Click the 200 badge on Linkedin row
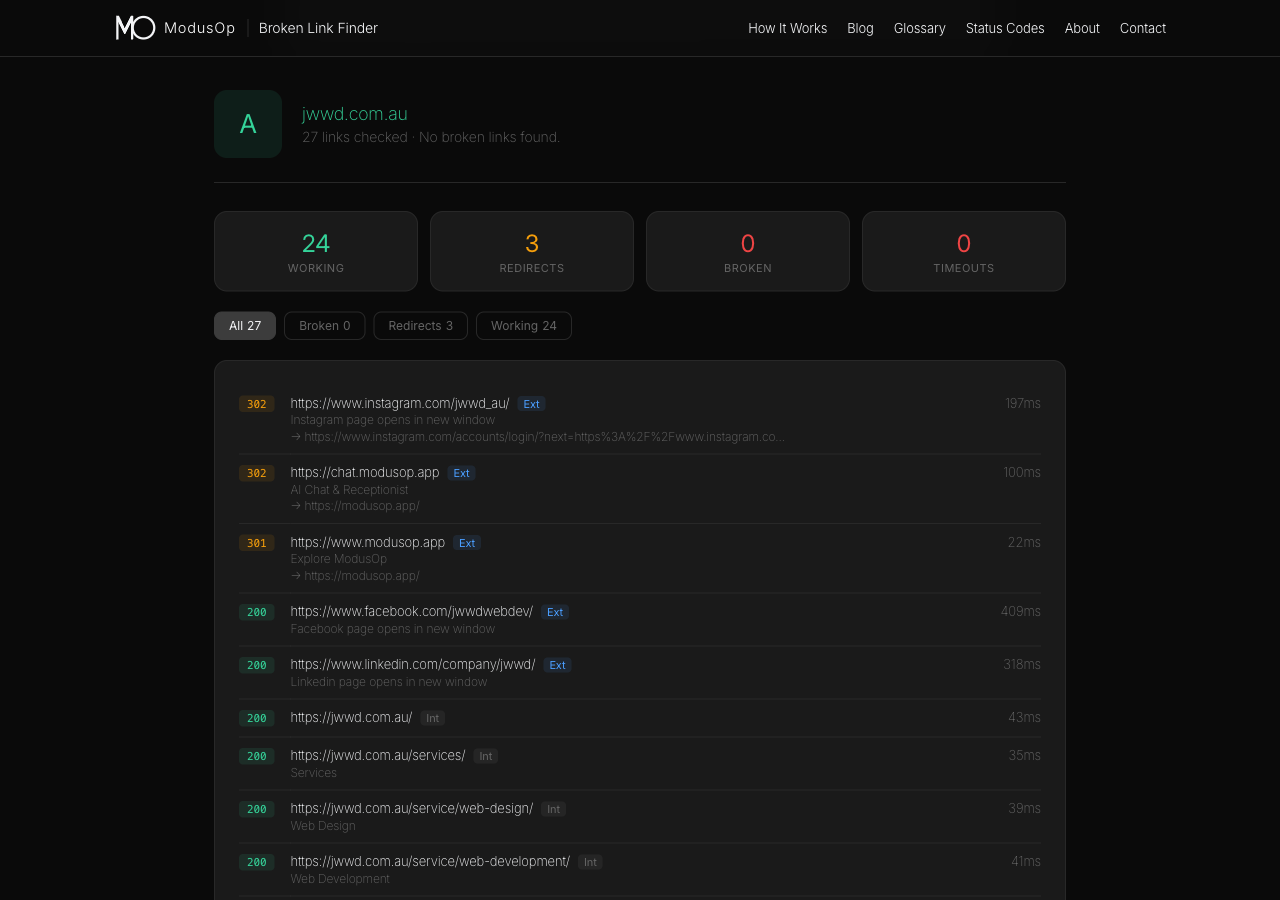The width and height of the screenshot is (1280, 900). pyautogui.click(x=257, y=665)
